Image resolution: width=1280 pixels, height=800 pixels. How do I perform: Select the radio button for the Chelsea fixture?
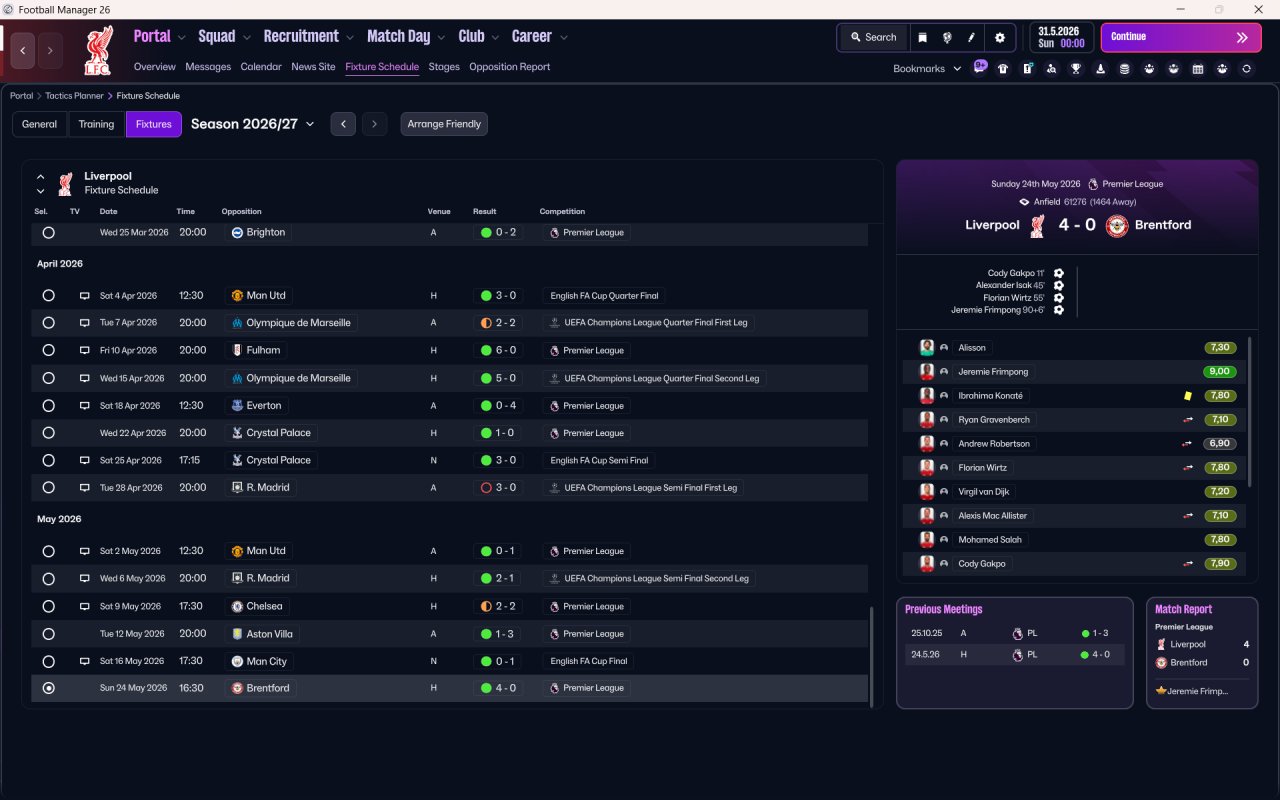[x=48, y=606]
